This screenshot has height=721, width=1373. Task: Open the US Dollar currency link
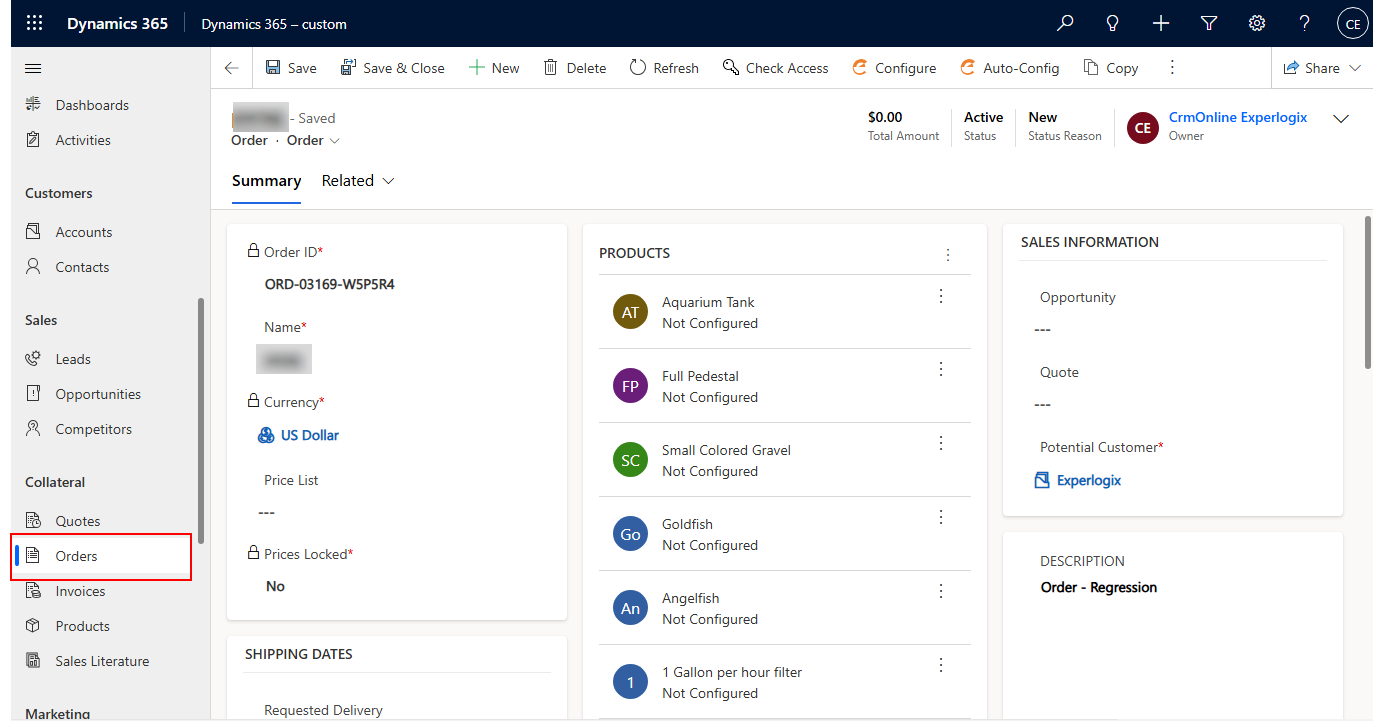click(x=309, y=435)
